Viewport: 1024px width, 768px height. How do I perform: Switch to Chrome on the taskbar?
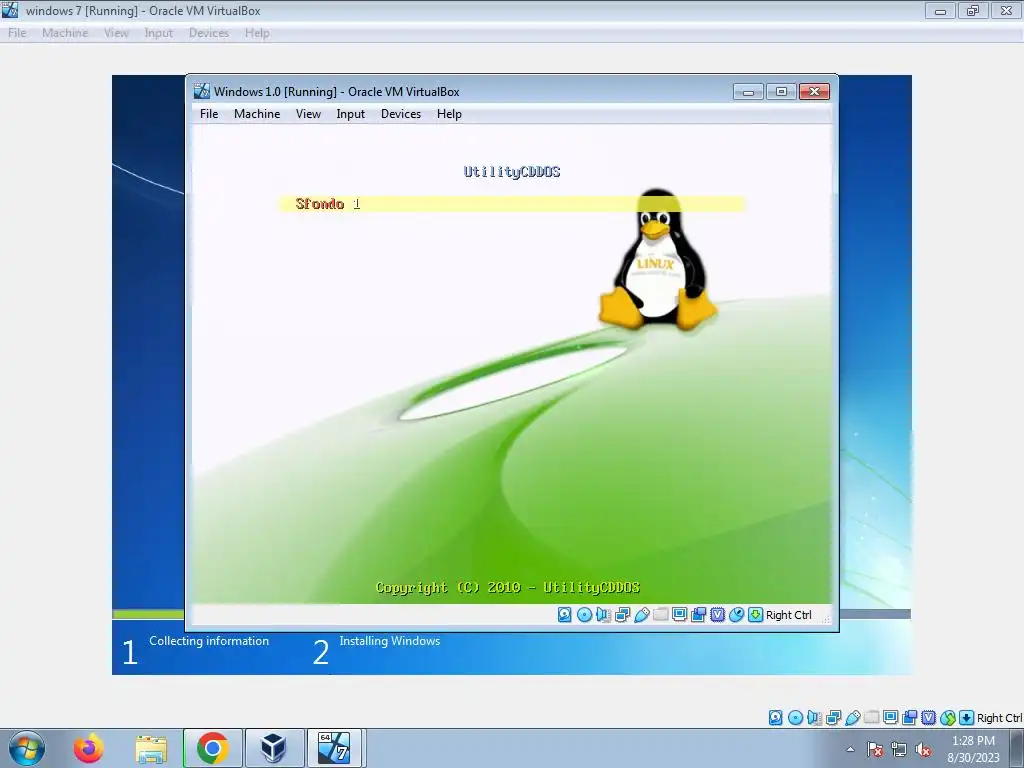tap(212, 748)
